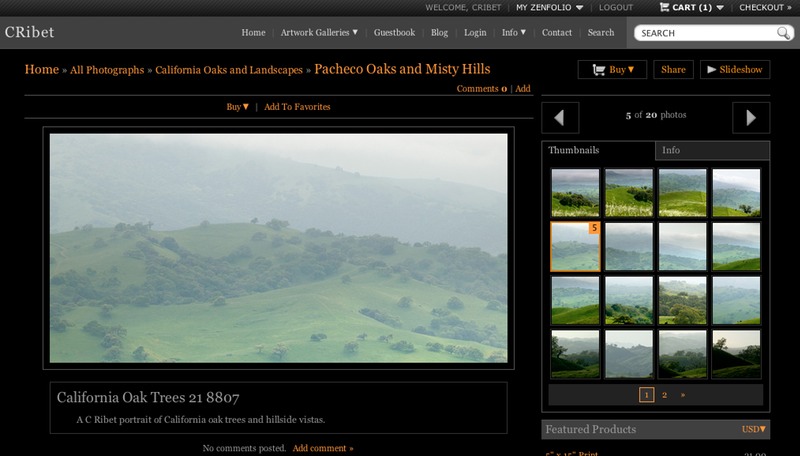Click the '5 of 20 photos' counter
The image size is (800, 456).
pos(656,115)
